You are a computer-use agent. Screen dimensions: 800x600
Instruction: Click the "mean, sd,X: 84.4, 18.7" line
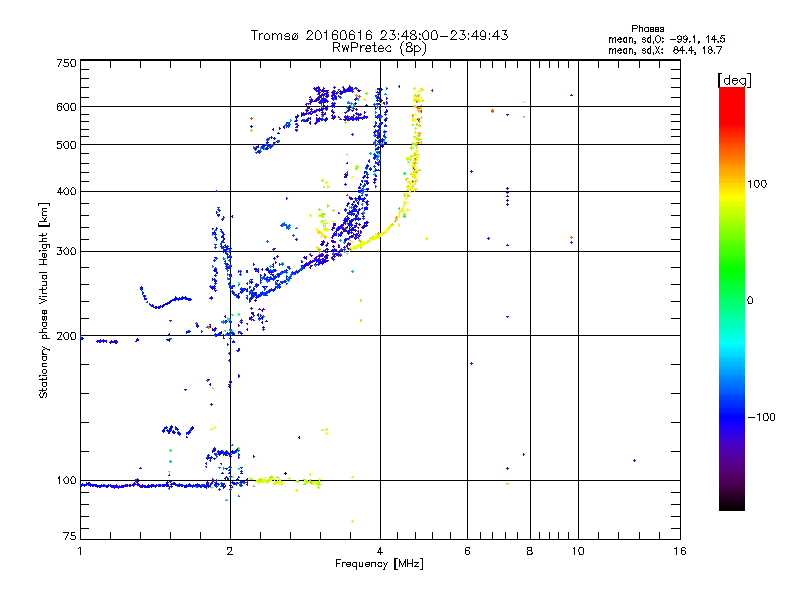click(665, 50)
